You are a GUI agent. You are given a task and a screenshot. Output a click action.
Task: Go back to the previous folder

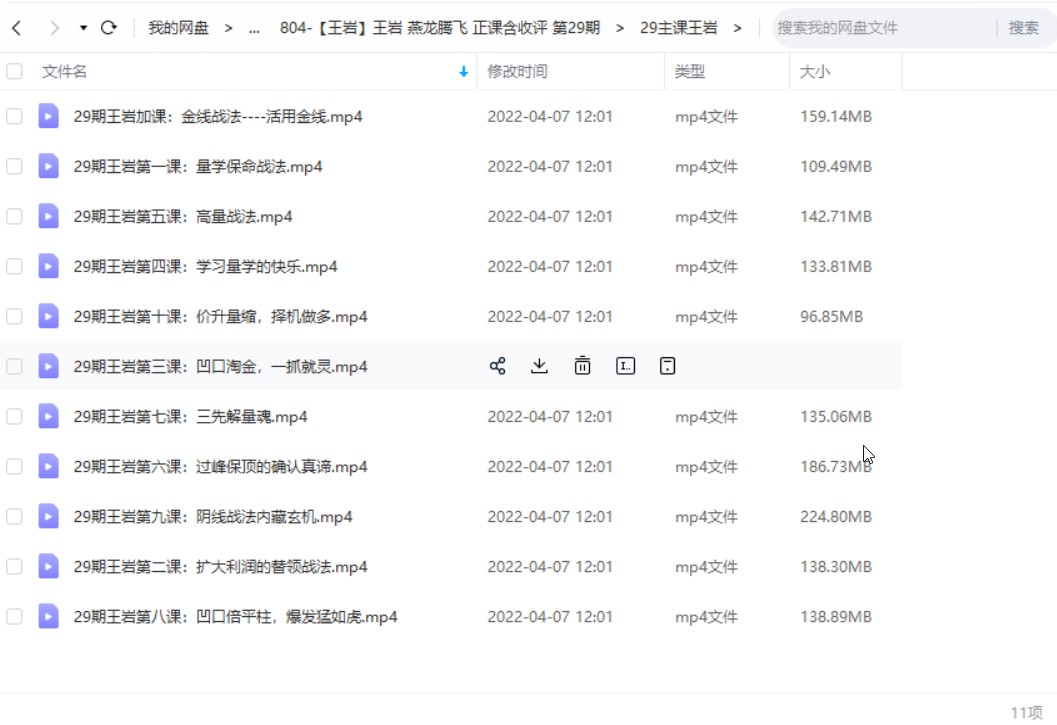click(x=17, y=28)
